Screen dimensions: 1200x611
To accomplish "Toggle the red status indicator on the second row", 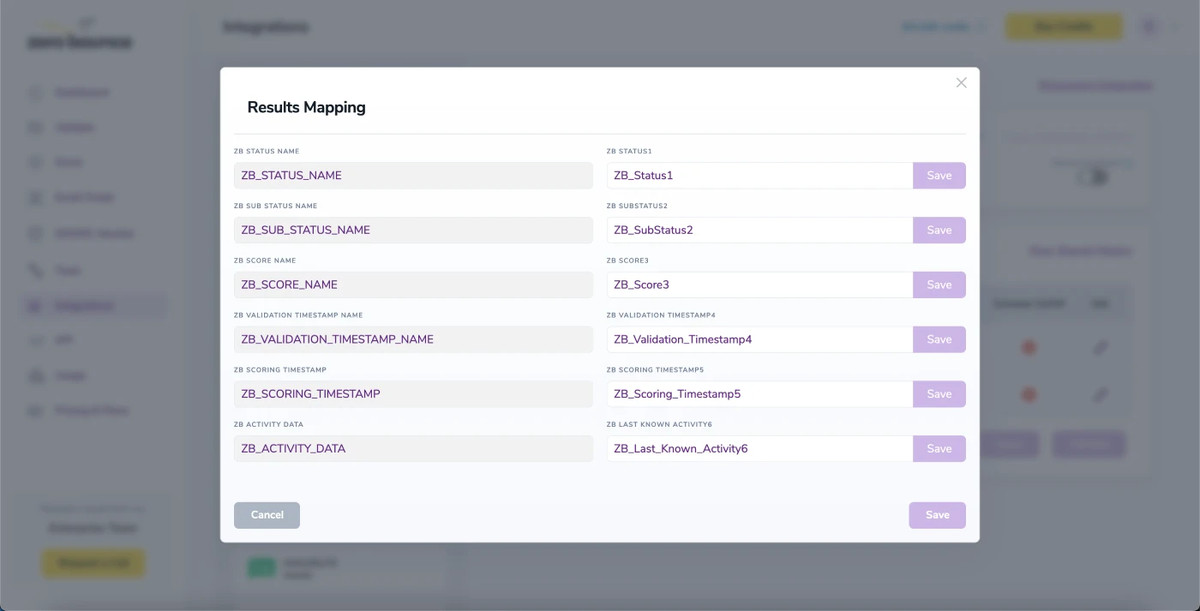I will [1030, 394].
